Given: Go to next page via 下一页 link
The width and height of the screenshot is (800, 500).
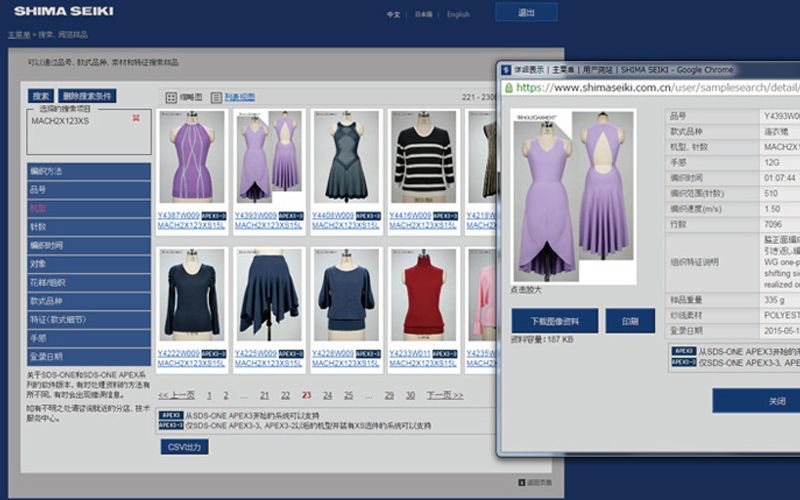Looking at the screenshot, I should (x=445, y=395).
